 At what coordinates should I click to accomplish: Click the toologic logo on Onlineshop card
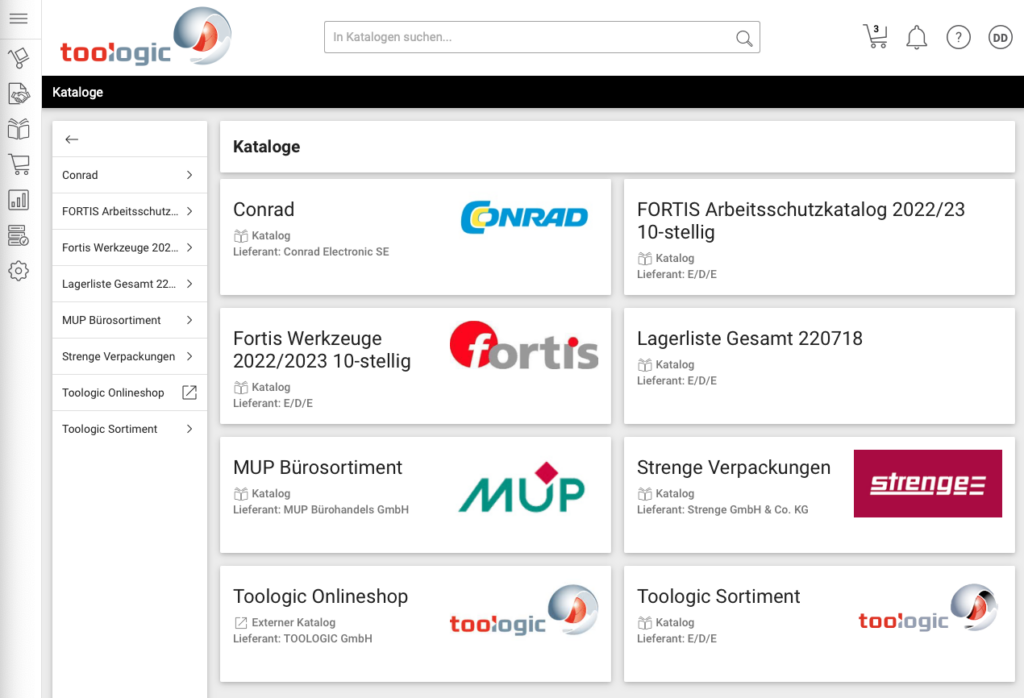(x=524, y=610)
